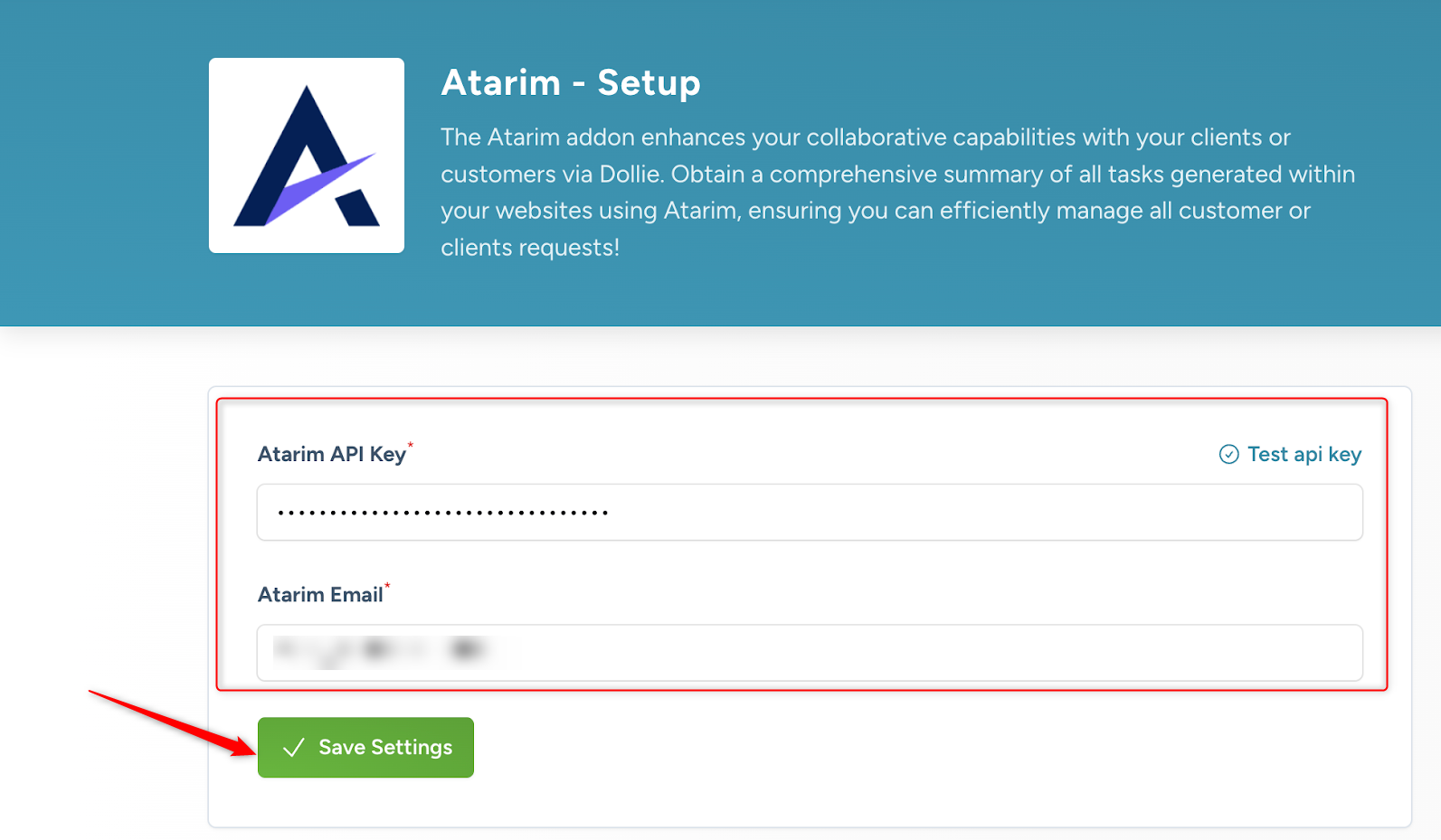Click the red asterisk after Atarim API Key
Screen dimensions: 1441x840
(411, 445)
